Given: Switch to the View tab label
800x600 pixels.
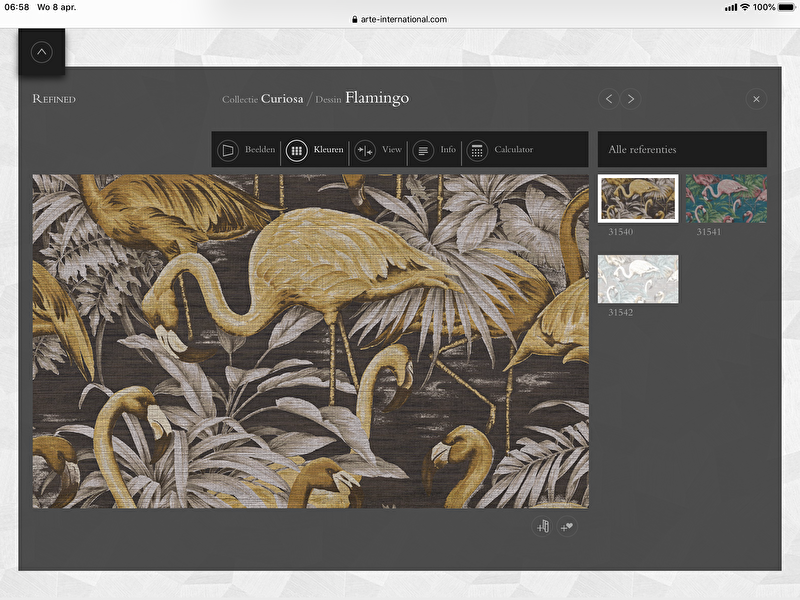Looking at the screenshot, I should [x=392, y=149].
